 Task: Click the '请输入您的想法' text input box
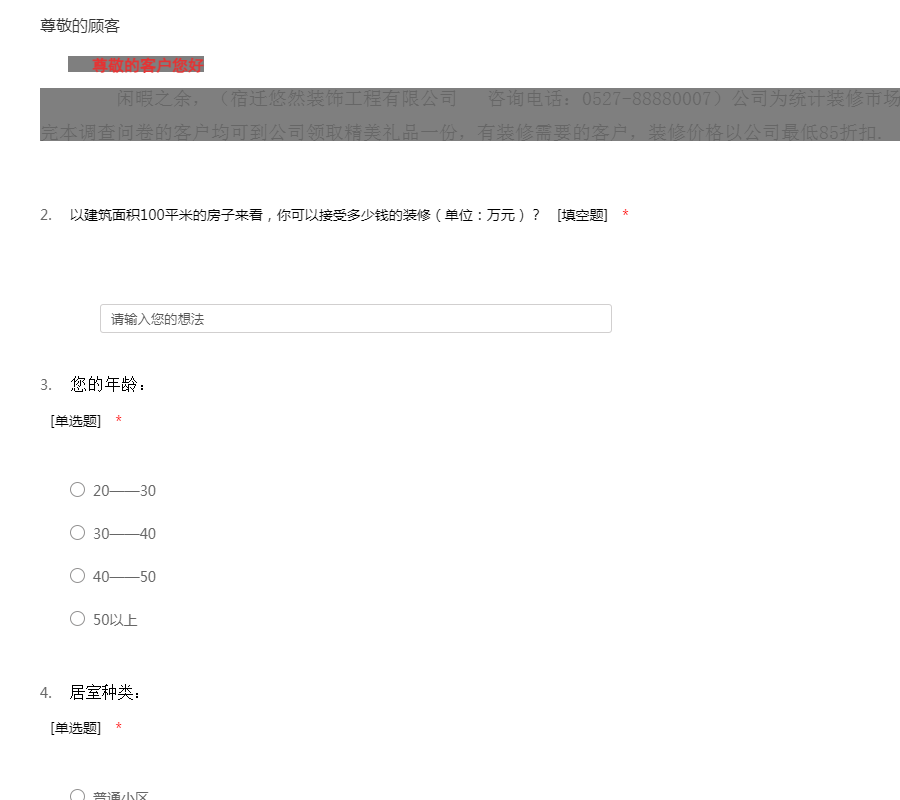355,319
